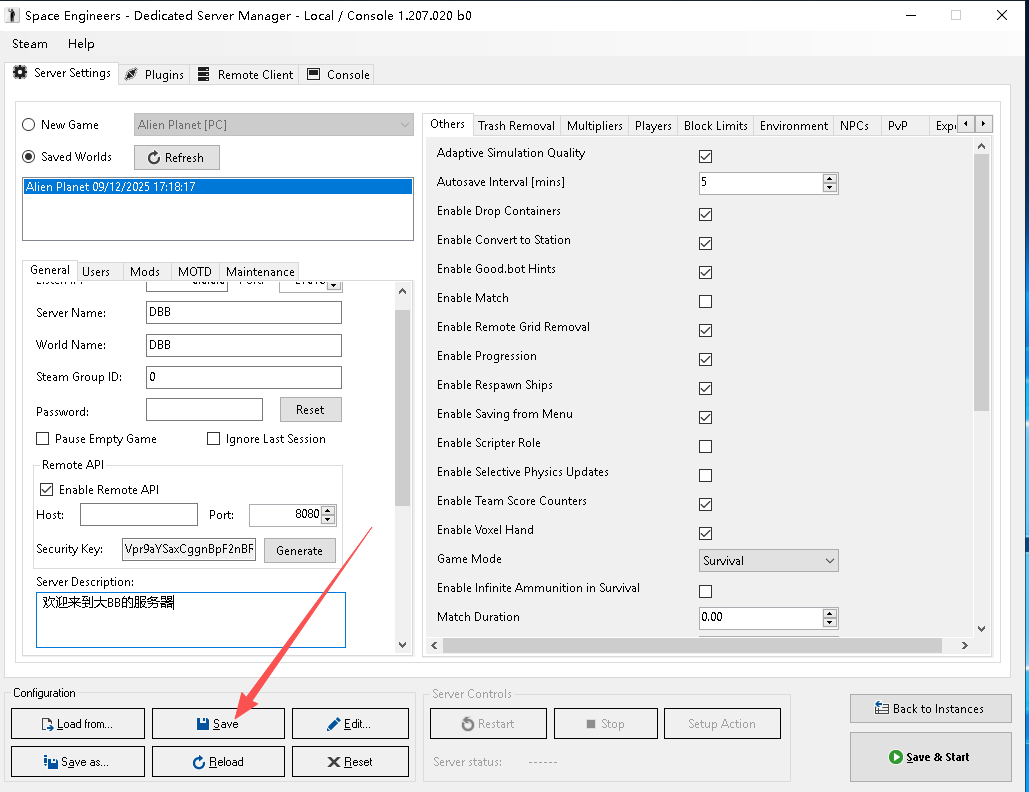This screenshot has height=792, width=1029.
Task: Reset configuration with the X icon
Action: 350,762
